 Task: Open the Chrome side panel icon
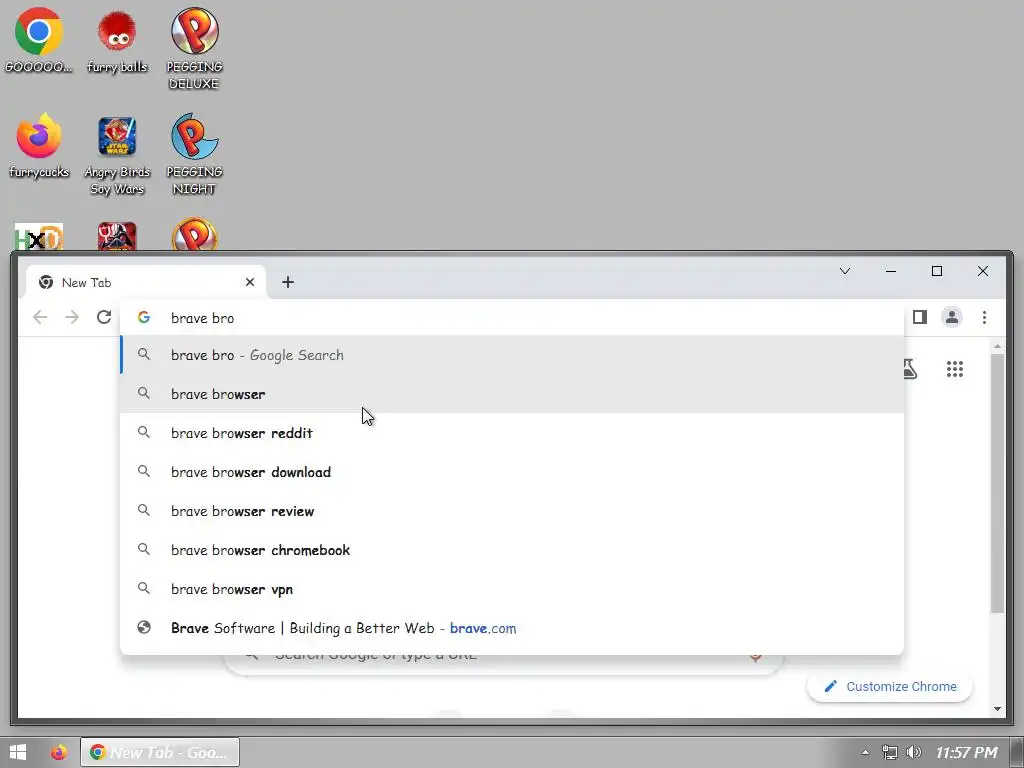click(x=920, y=317)
